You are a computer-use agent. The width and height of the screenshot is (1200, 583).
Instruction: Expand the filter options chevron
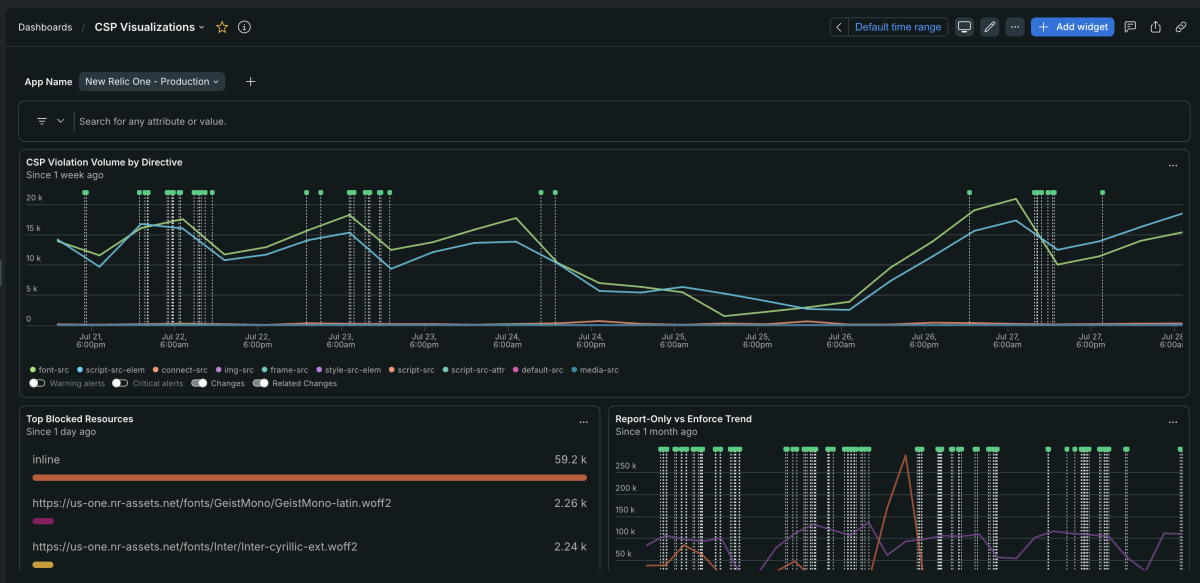point(60,121)
